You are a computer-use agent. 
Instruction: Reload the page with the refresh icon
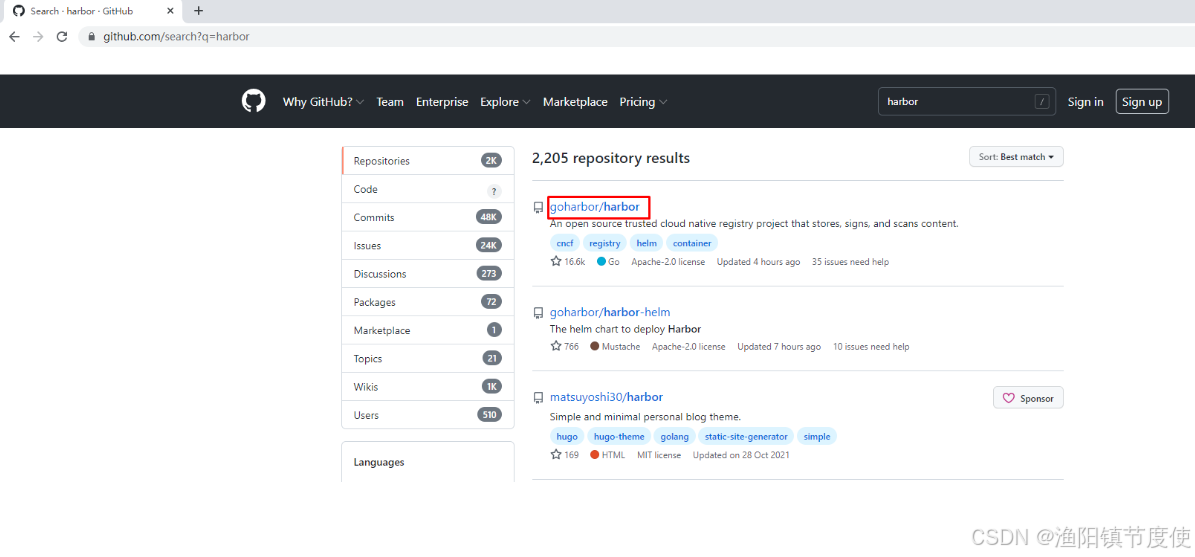tap(62, 37)
